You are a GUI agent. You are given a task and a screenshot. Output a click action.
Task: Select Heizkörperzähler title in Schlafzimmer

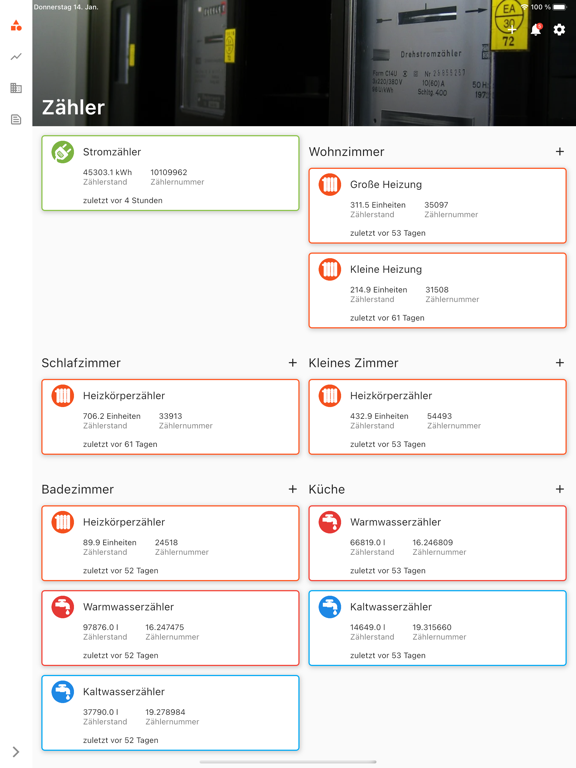click(x=124, y=396)
